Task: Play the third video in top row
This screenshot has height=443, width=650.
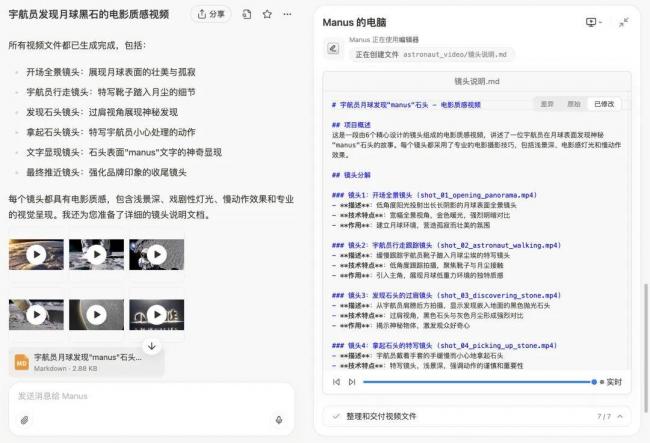Action: point(157,255)
